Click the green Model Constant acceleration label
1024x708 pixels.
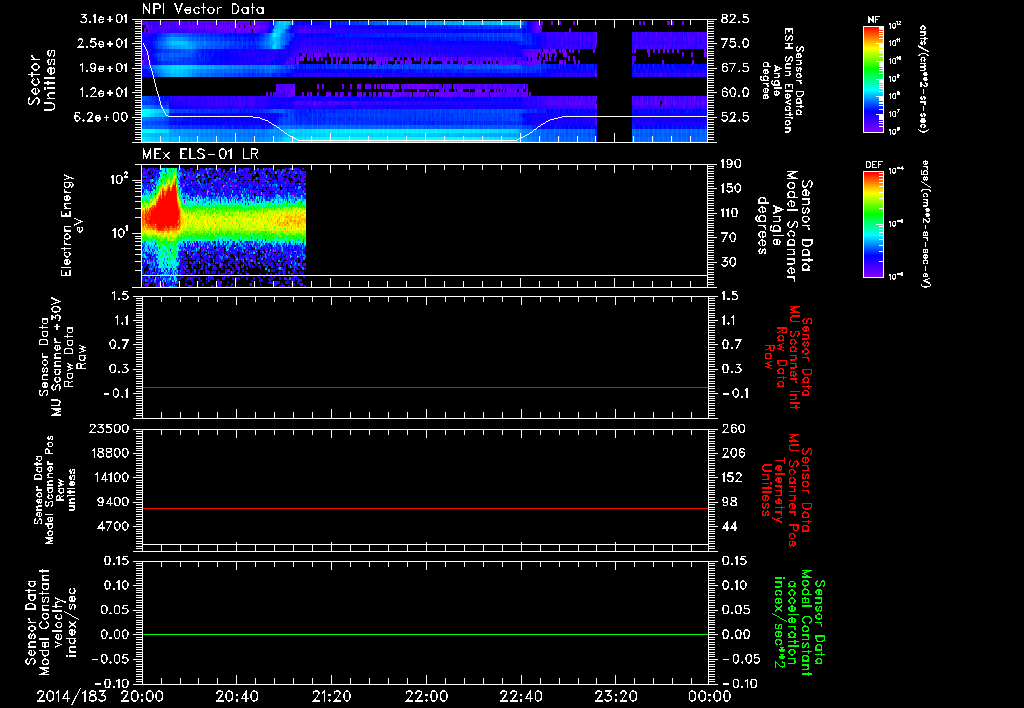[799, 623]
